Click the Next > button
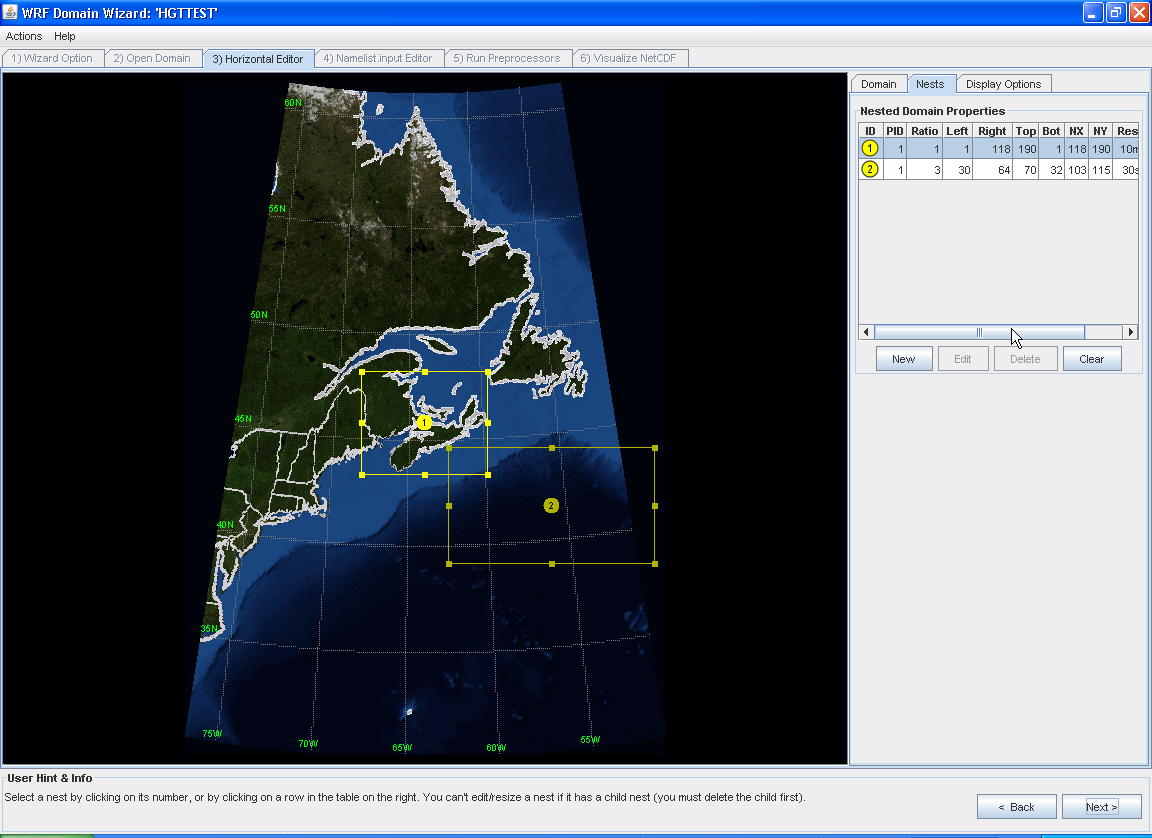The height and width of the screenshot is (838, 1152). pyautogui.click(x=1101, y=807)
